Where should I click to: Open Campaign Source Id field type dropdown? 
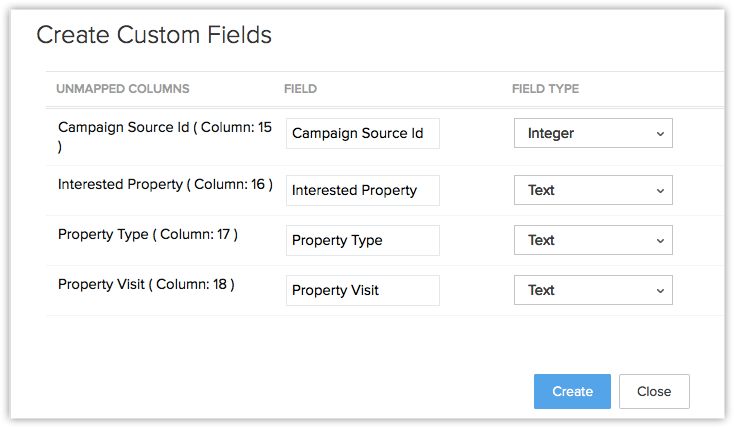click(x=593, y=133)
